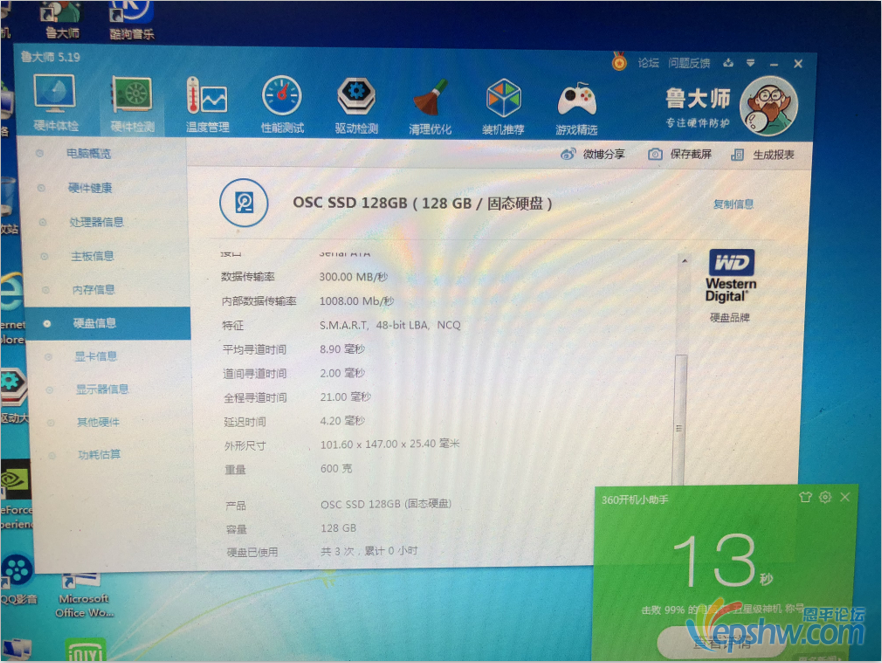The width and height of the screenshot is (882, 663).
Task: Select 硬盘信息 in the sidebar
Action: [x=107, y=323]
